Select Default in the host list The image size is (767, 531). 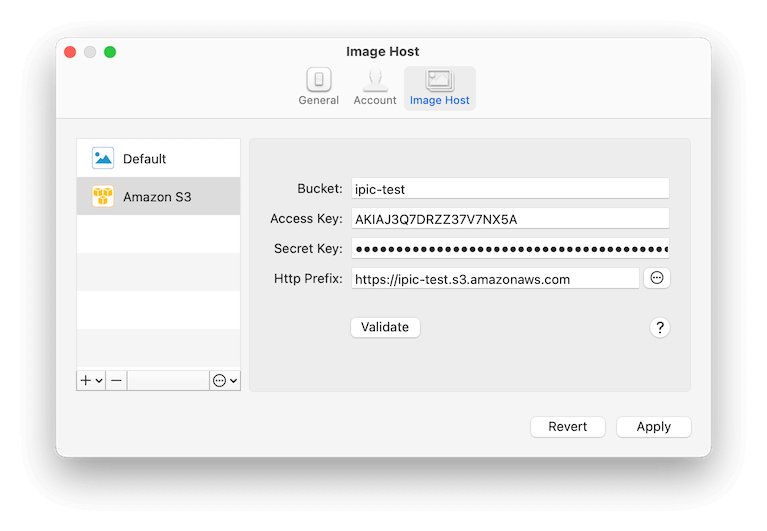coord(158,158)
